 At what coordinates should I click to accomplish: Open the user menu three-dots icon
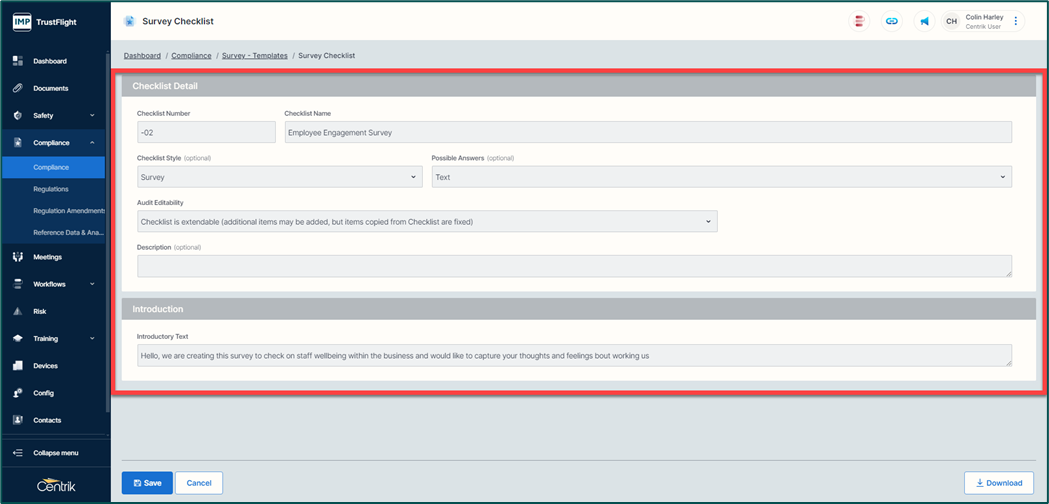point(1016,21)
